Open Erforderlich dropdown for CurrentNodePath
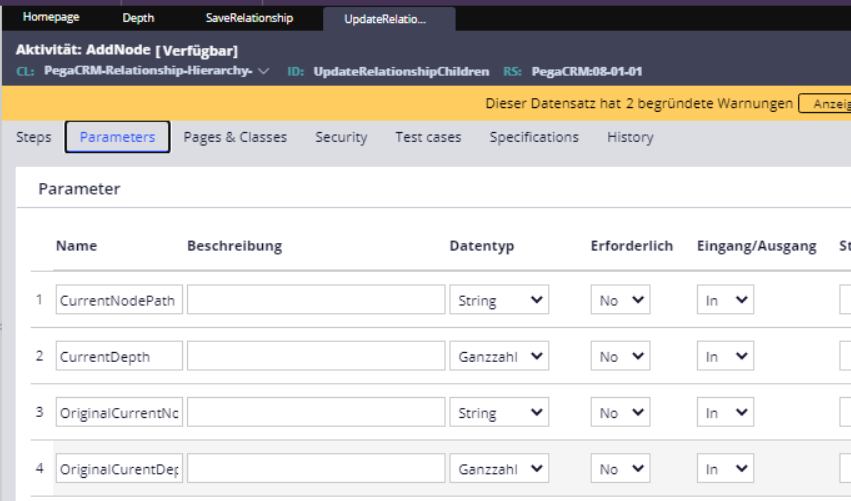The height and width of the screenshot is (501, 851). (x=620, y=300)
